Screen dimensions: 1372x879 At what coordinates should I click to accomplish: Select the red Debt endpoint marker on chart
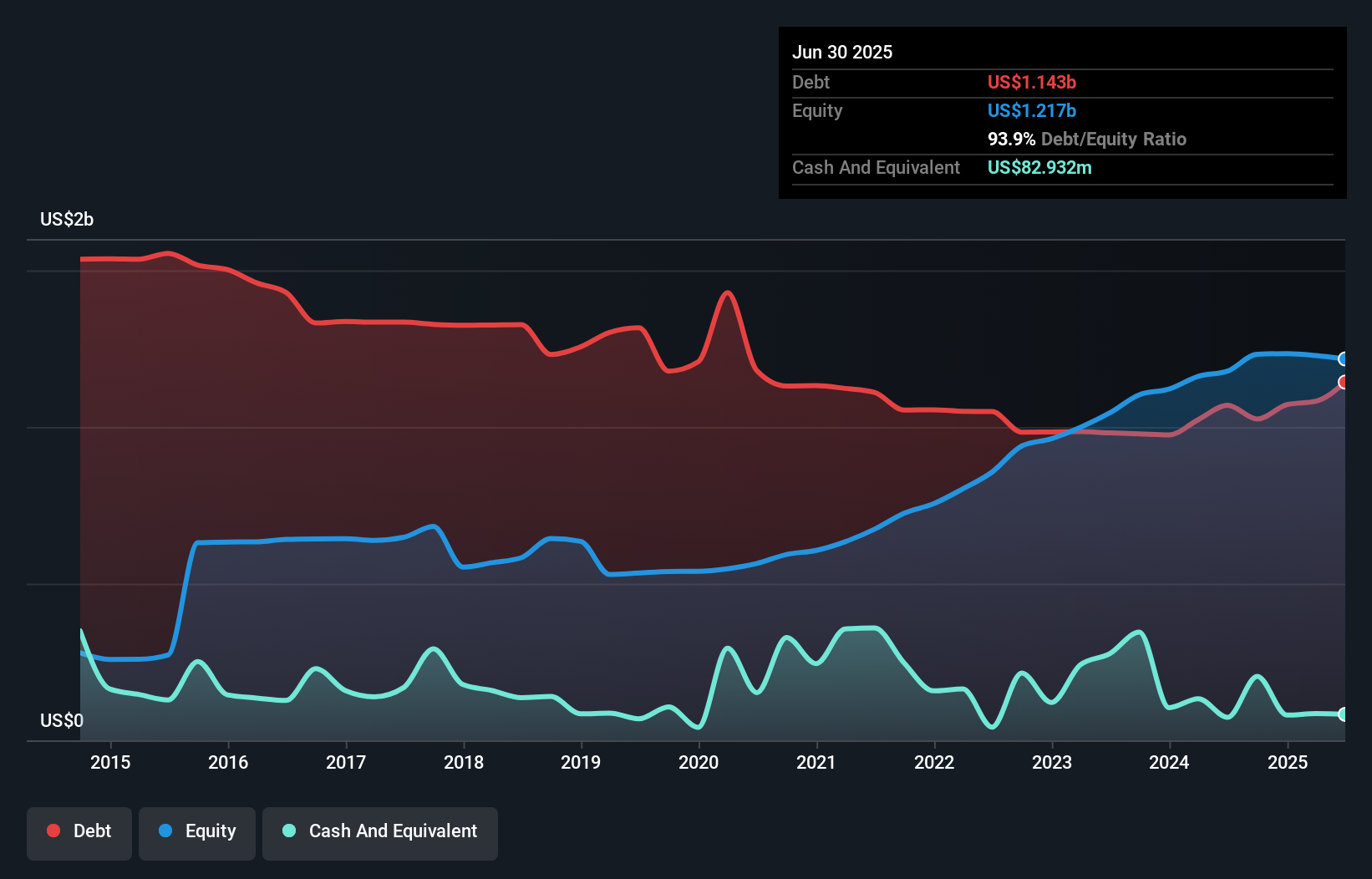click(1344, 382)
